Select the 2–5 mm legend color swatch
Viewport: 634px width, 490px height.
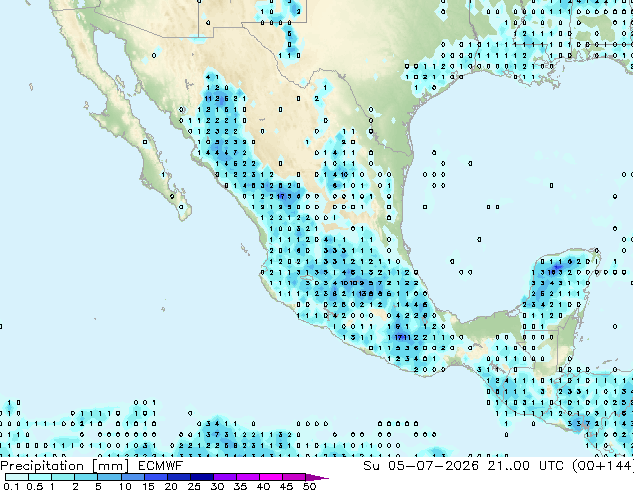pos(86,477)
